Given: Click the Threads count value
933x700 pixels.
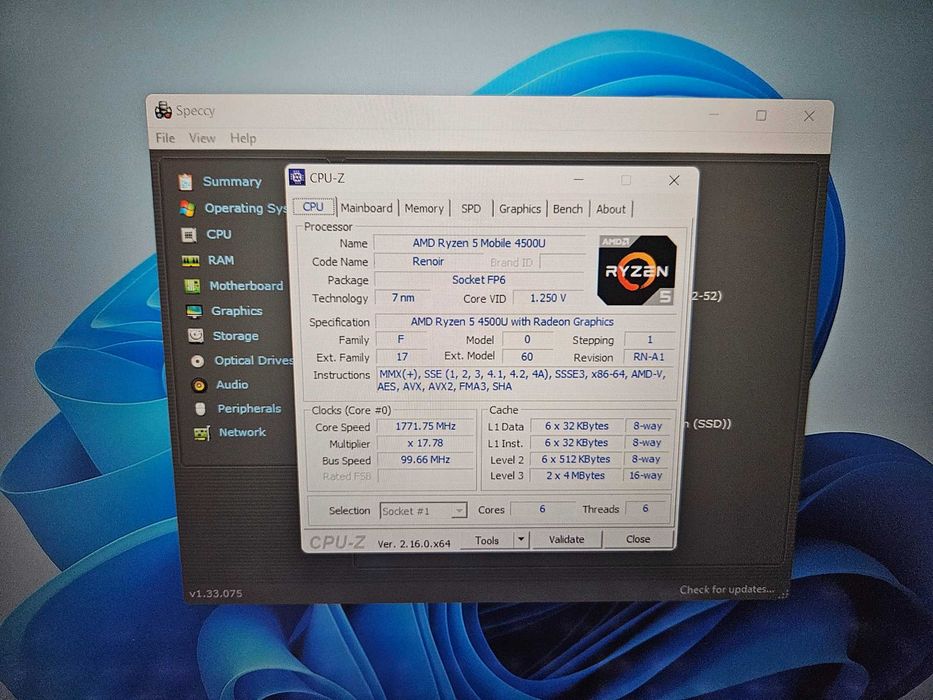Looking at the screenshot, I should (x=646, y=508).
